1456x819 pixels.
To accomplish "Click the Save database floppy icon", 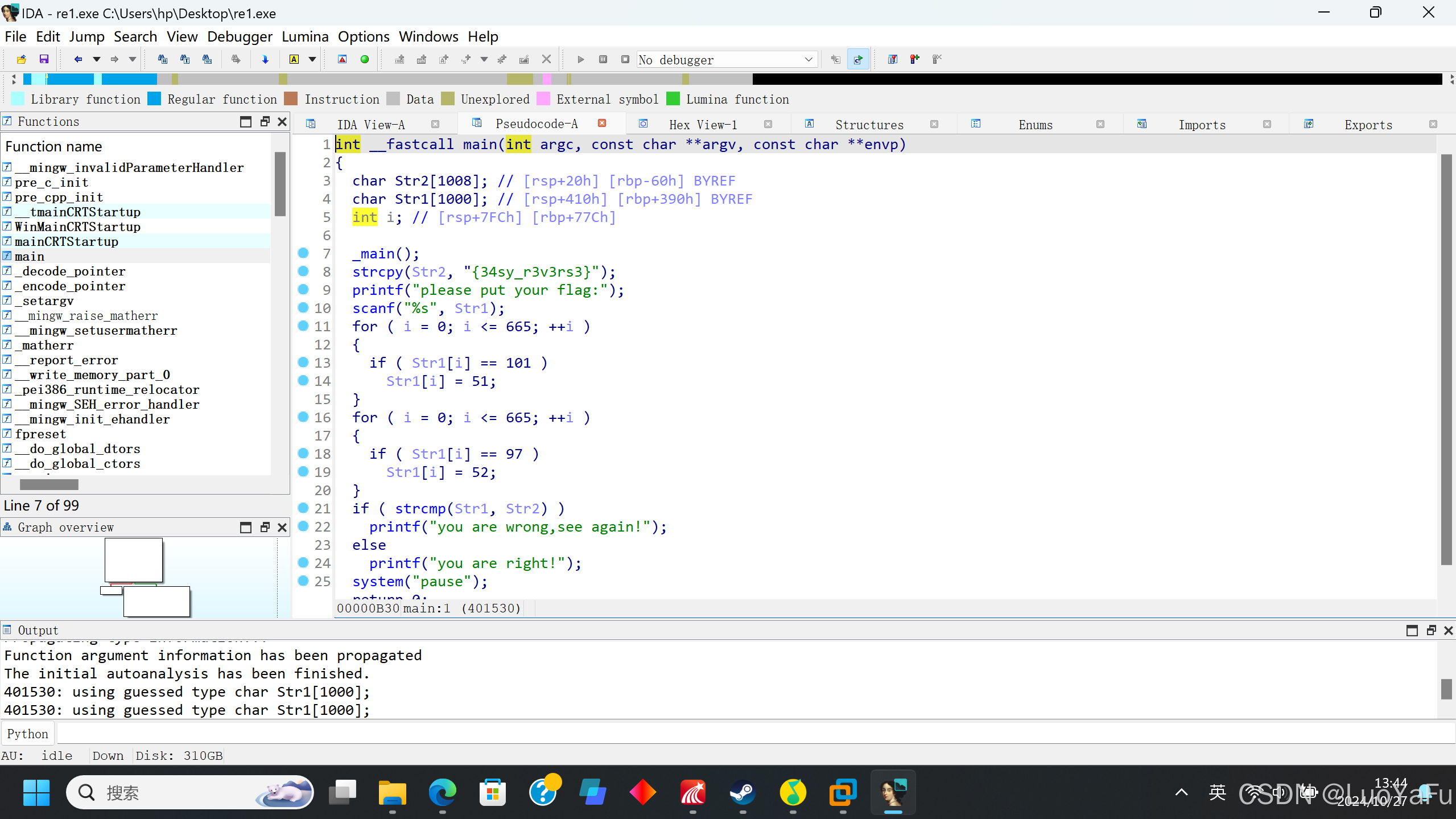I will (x=44, y=59).
